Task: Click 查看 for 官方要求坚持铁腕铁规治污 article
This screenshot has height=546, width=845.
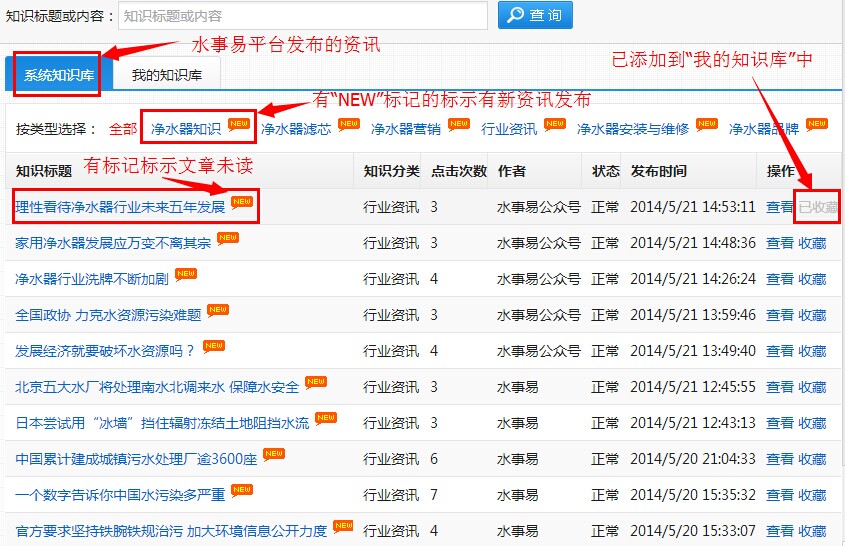Action: point(780,531)
